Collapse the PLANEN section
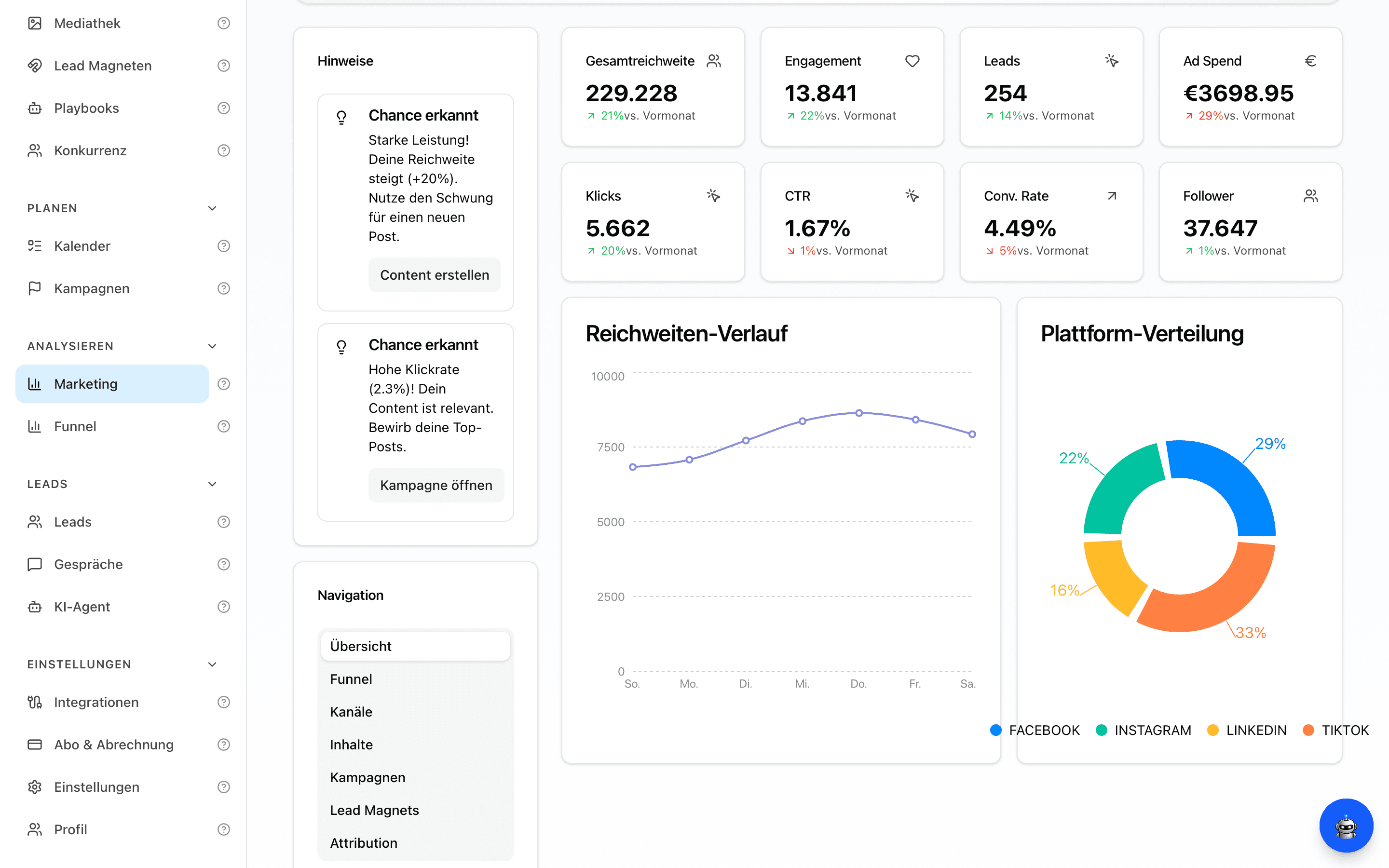Screen dimensions: 1389x868 pos(212,208)
